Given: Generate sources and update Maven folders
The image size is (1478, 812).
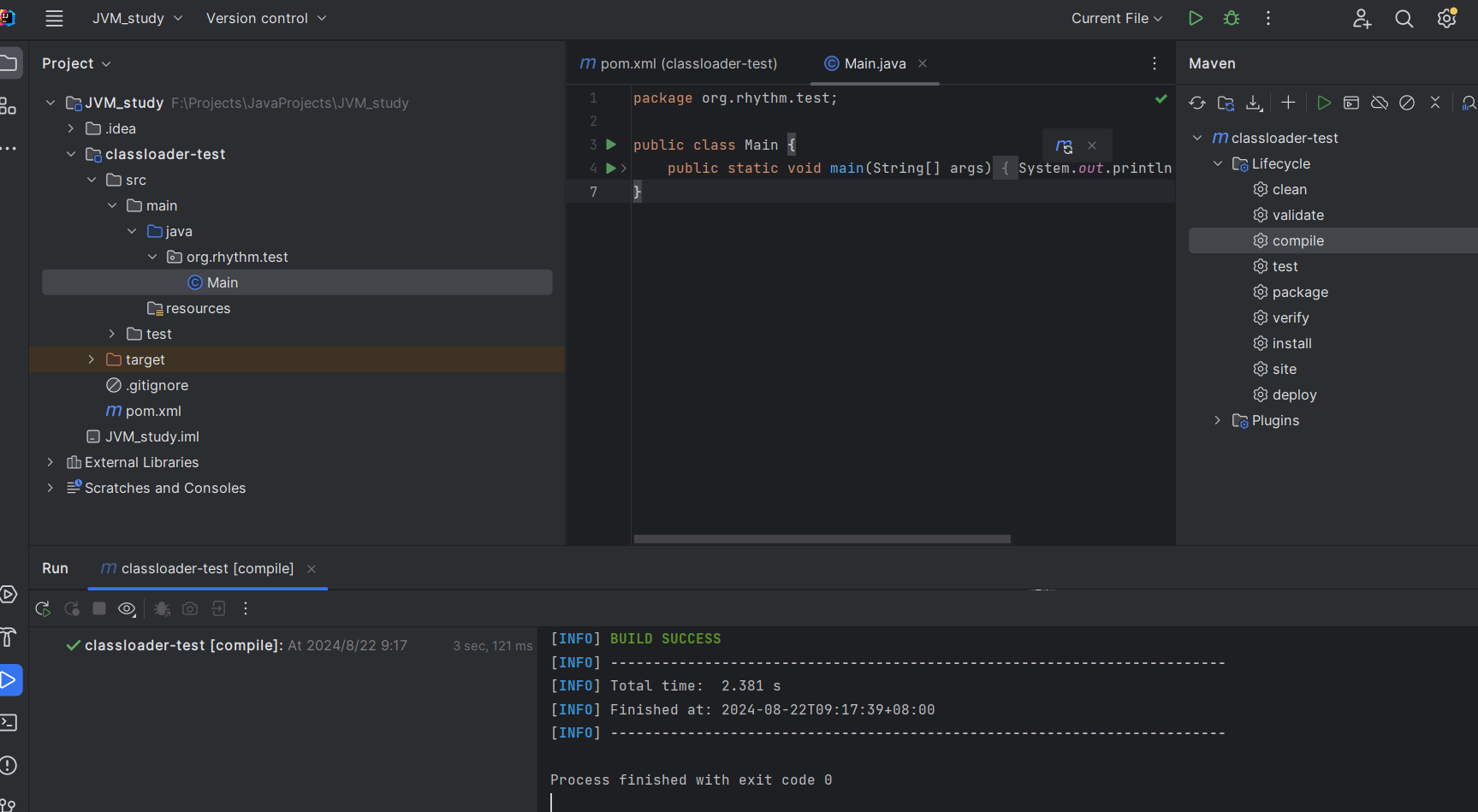Looking at the screenshot, I should click(1226, 103).
